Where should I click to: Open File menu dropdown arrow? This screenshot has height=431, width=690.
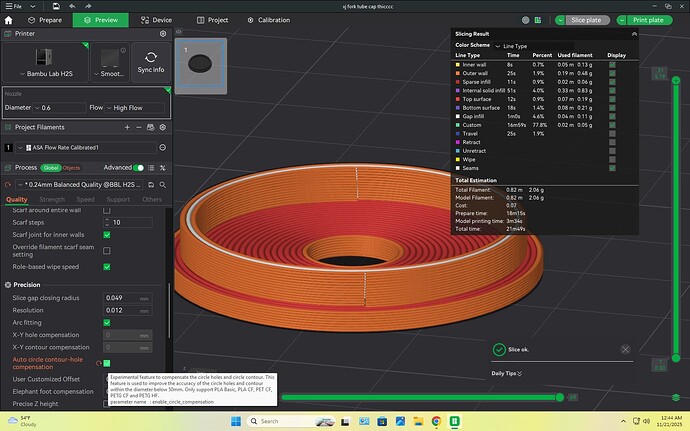click(x=32, y=6)
